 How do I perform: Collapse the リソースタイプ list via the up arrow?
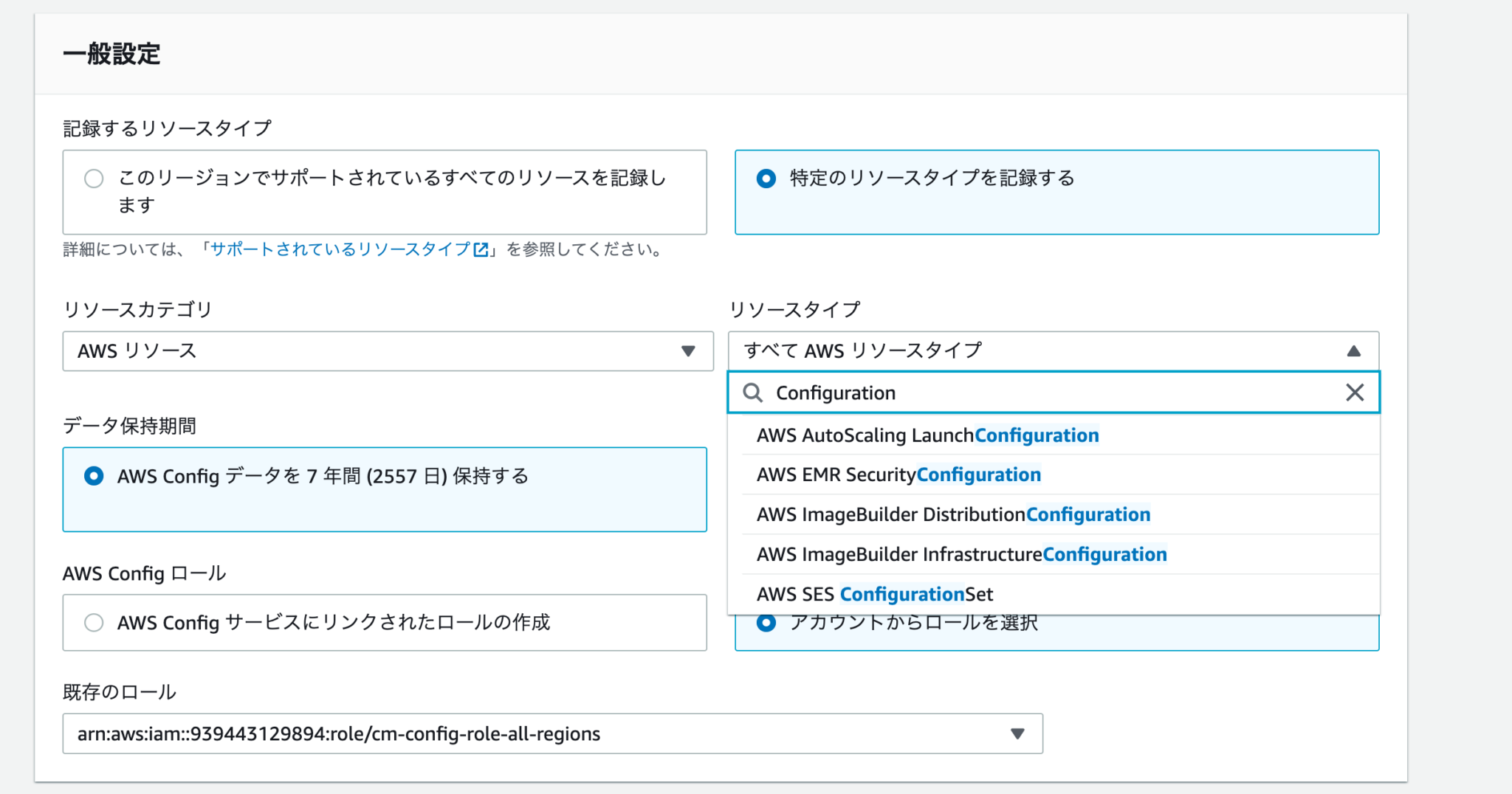(x=1355, y=351)
